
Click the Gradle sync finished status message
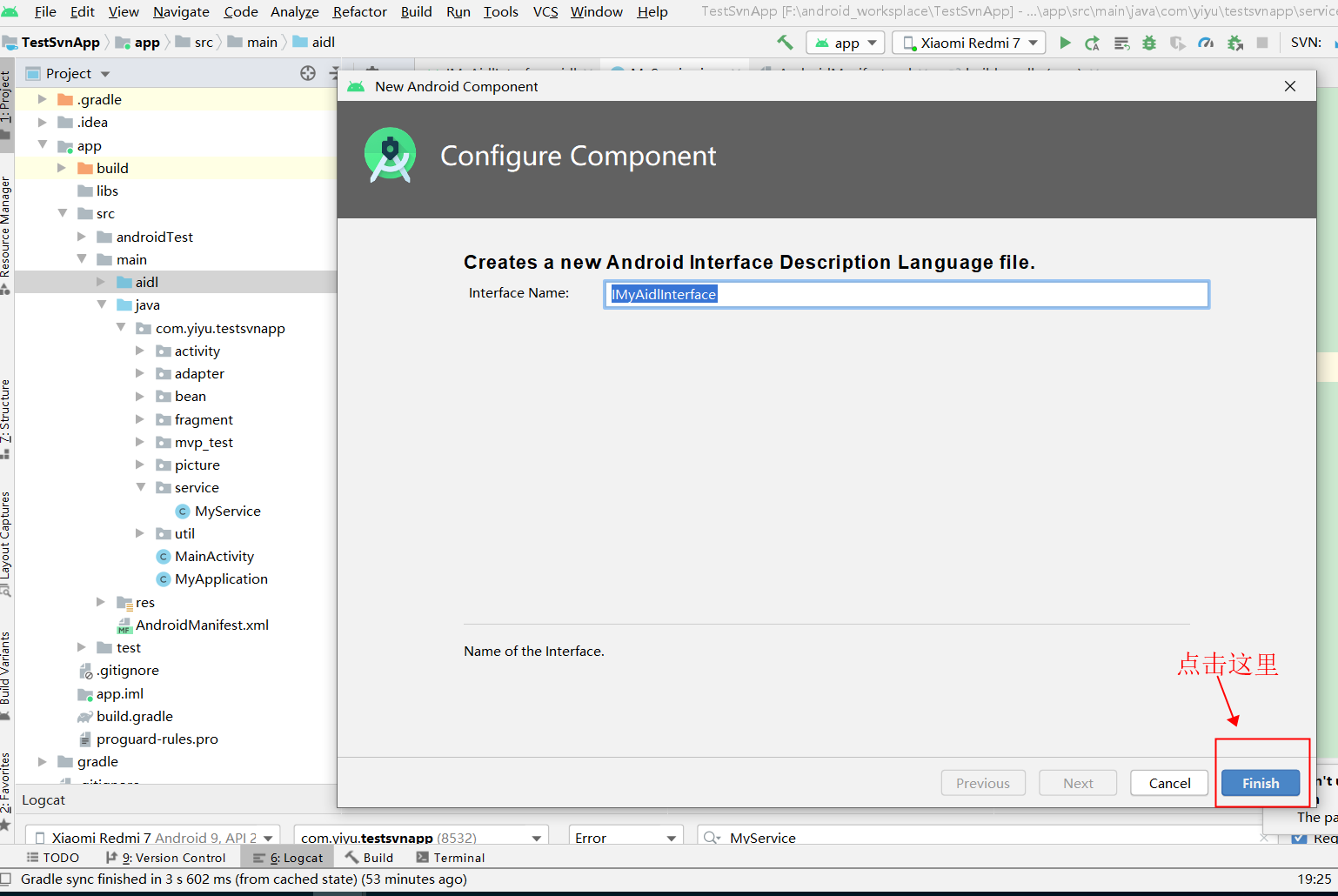244,879
